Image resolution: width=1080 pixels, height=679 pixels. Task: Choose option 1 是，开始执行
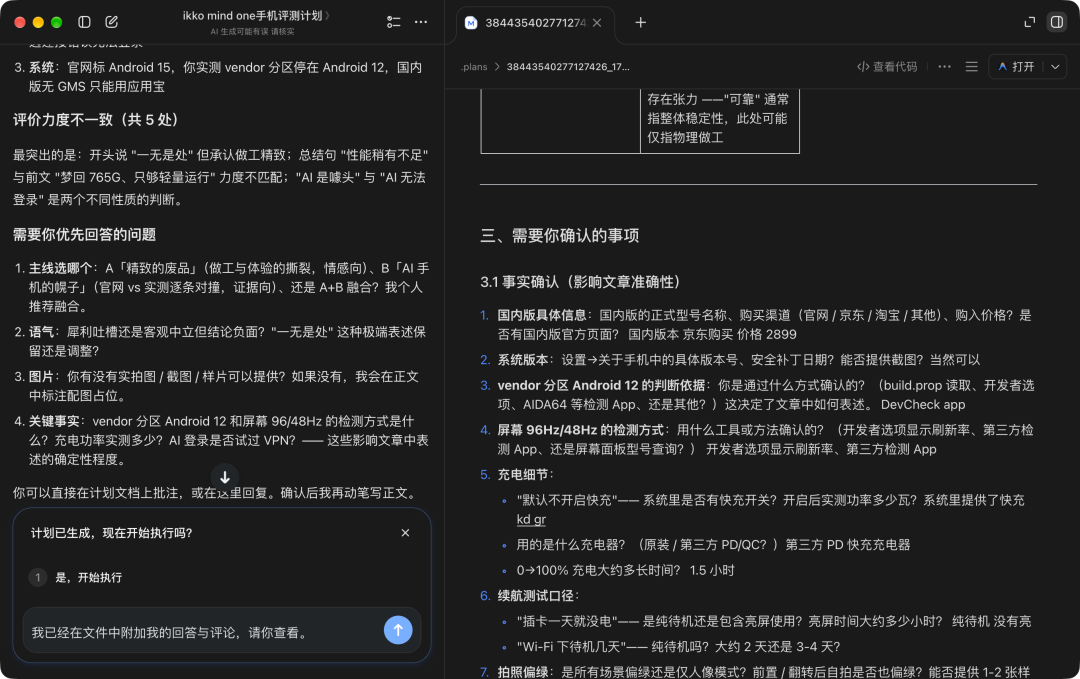222,577
